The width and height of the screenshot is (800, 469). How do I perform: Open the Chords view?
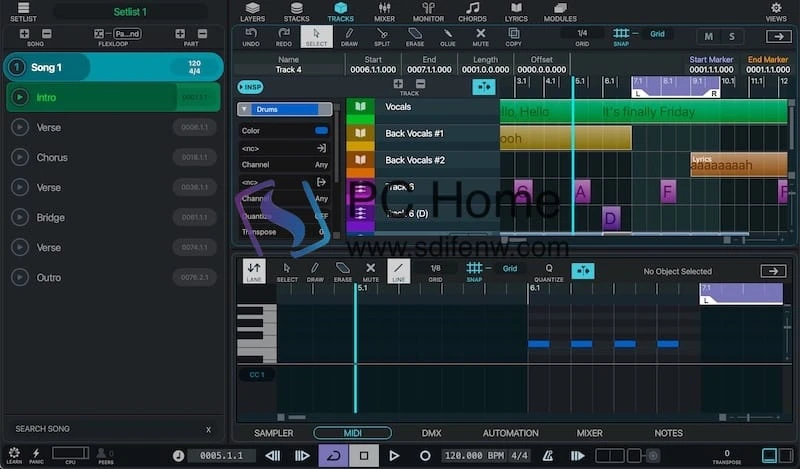pyautogui.click(x=472, y=12)
